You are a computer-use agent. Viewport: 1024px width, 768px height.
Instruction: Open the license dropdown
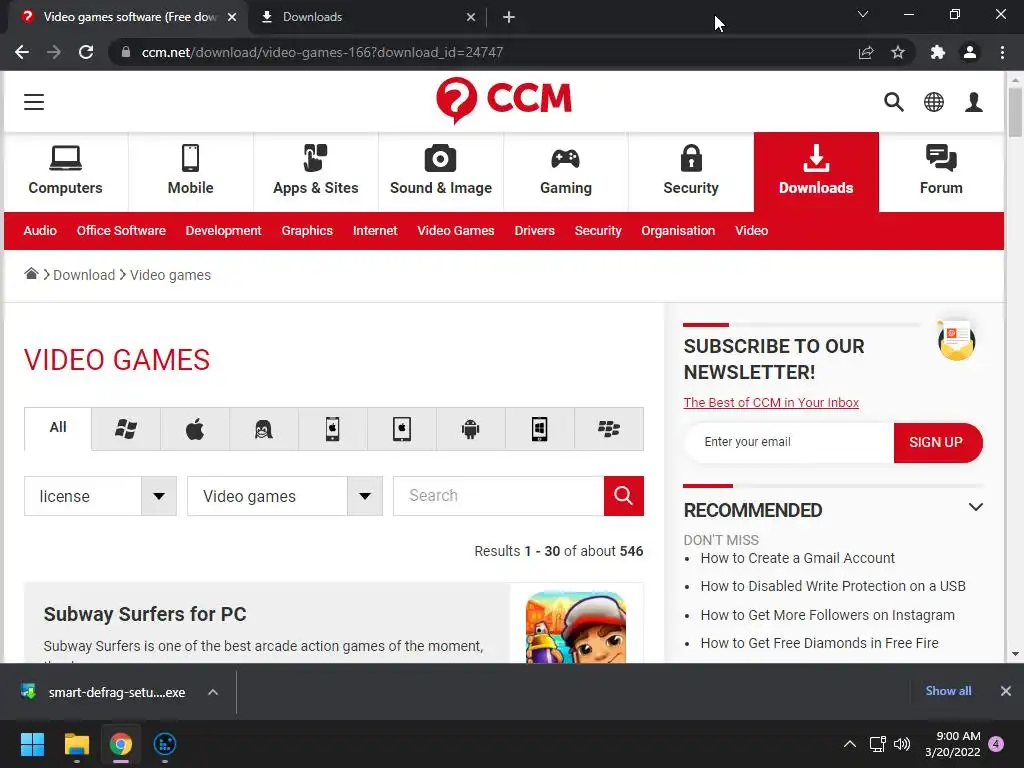click(101, 496)
